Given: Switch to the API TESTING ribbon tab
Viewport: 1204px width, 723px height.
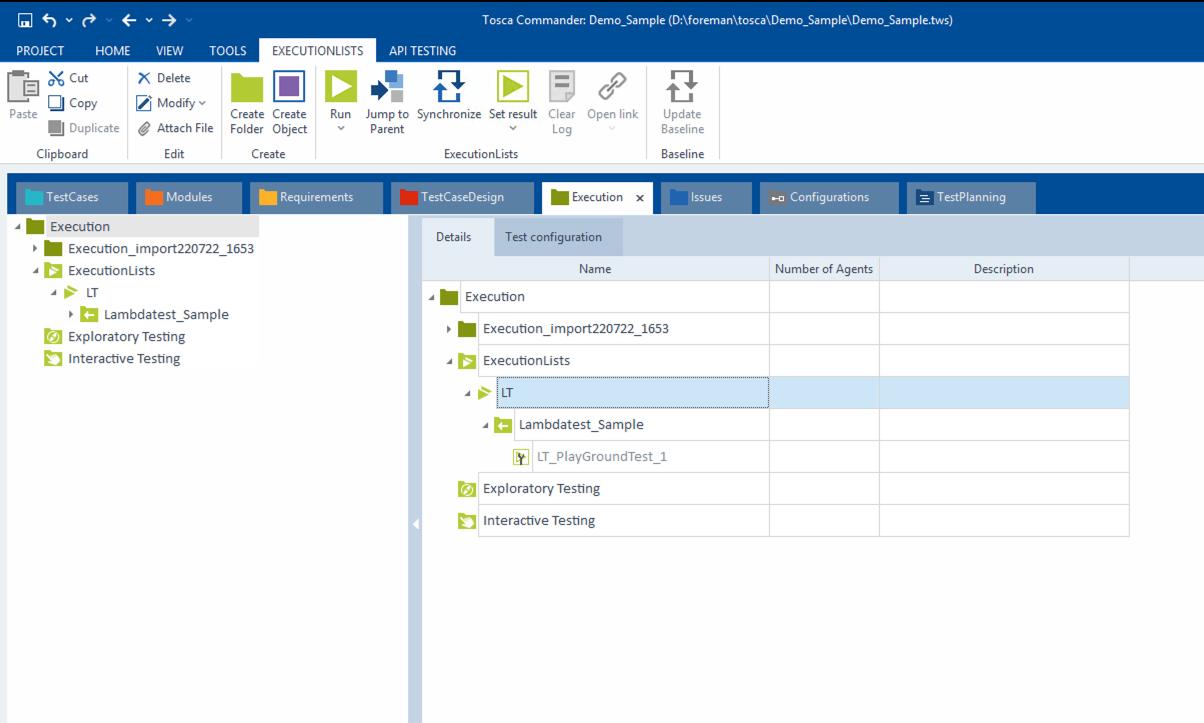Looking at the screenshot, I should (x=422, y=51).
